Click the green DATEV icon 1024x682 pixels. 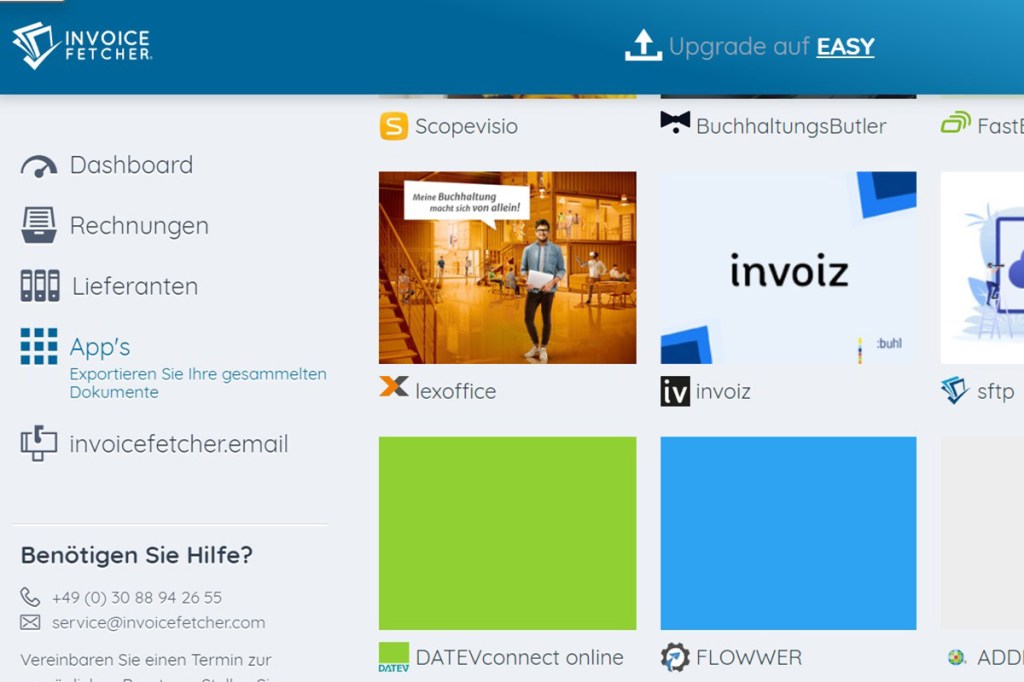(393, 657)
